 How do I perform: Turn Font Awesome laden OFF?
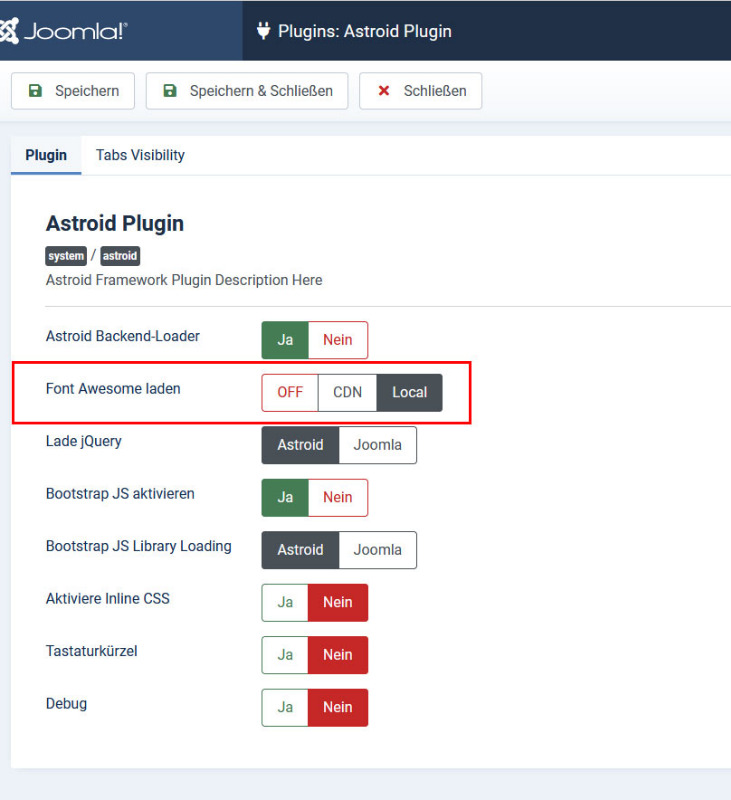pyautogui.click(x=290, y=392)
